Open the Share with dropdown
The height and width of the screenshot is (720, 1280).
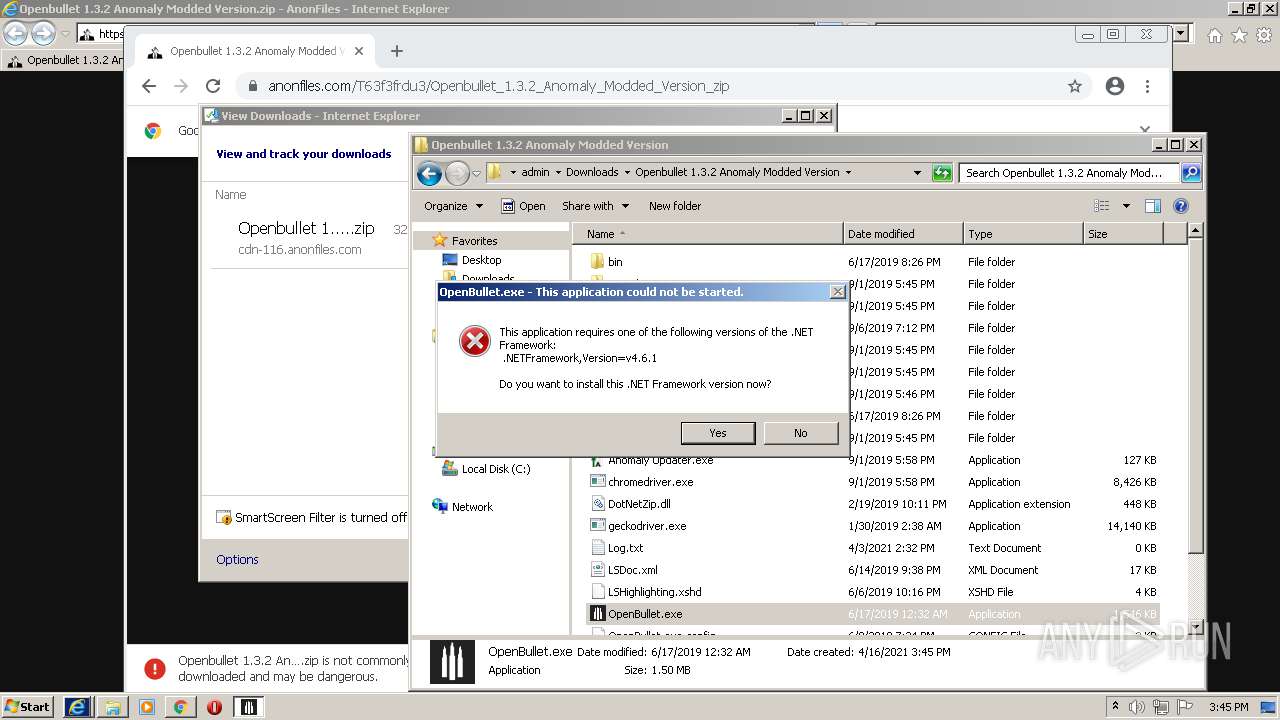[596, 206]
